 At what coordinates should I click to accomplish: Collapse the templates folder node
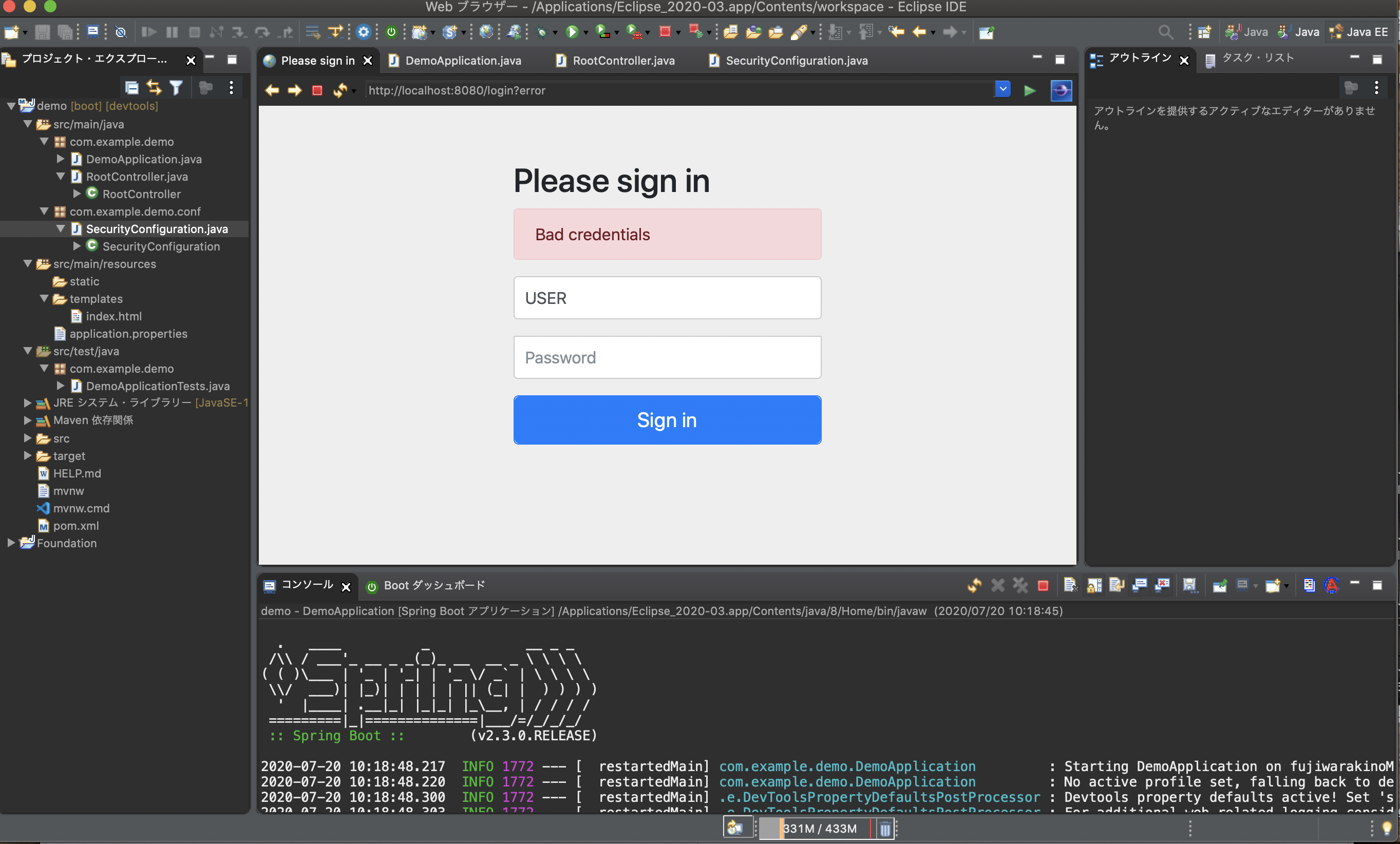44,299
